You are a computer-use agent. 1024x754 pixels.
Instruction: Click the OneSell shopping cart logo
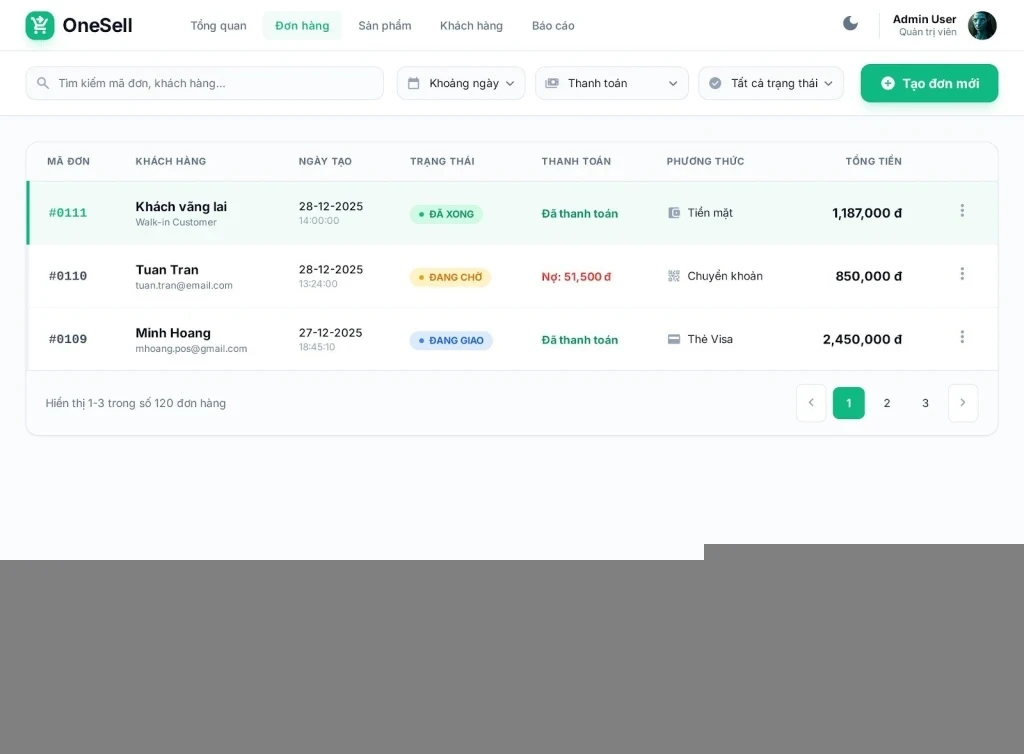[x=40, y=26]
